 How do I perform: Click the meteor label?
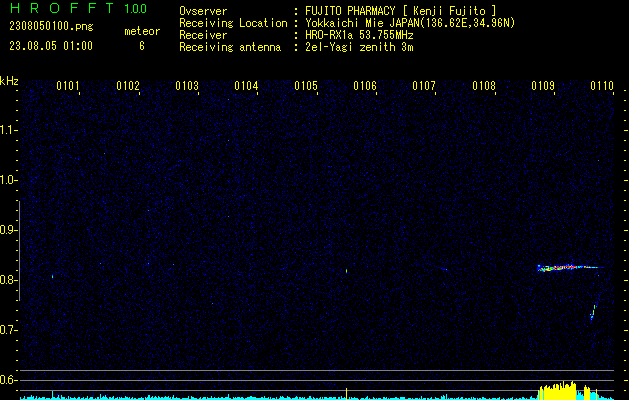(142, 31)
